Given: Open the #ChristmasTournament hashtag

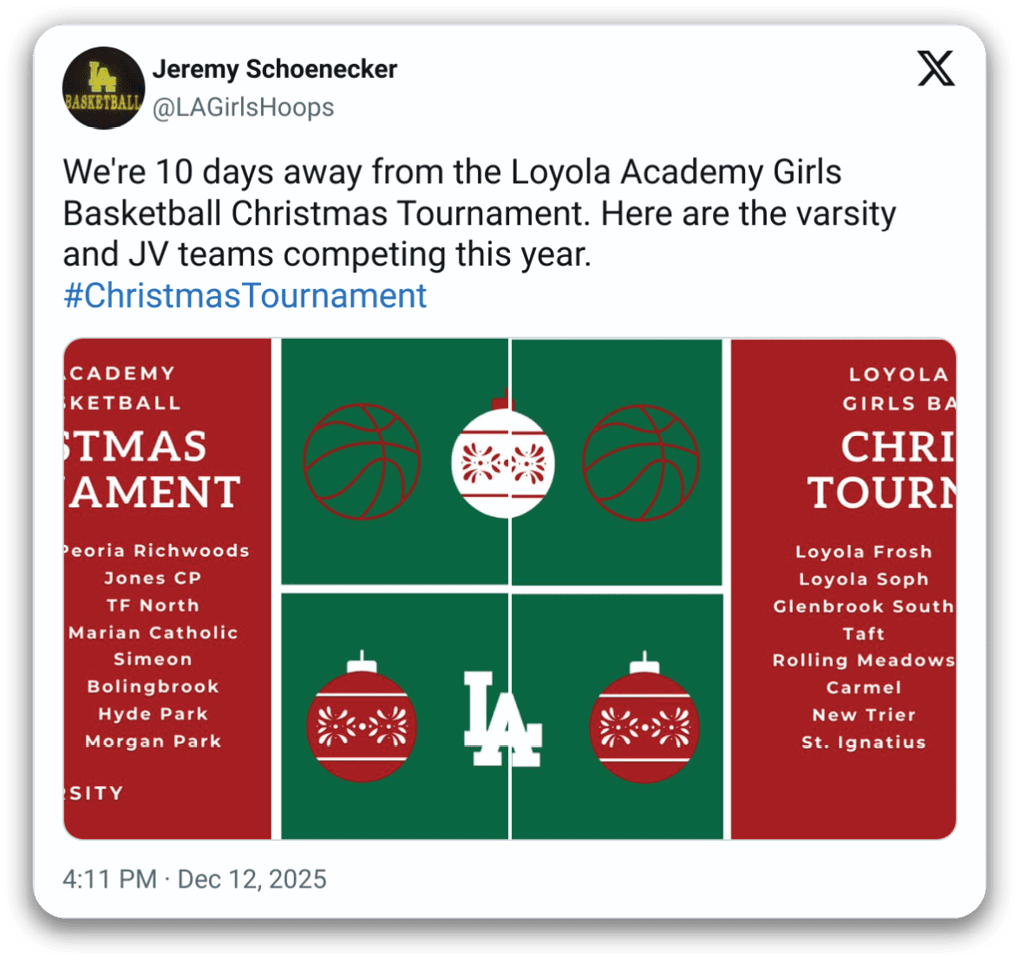Looking at the screenshot, I should click(x=245, y=296).
